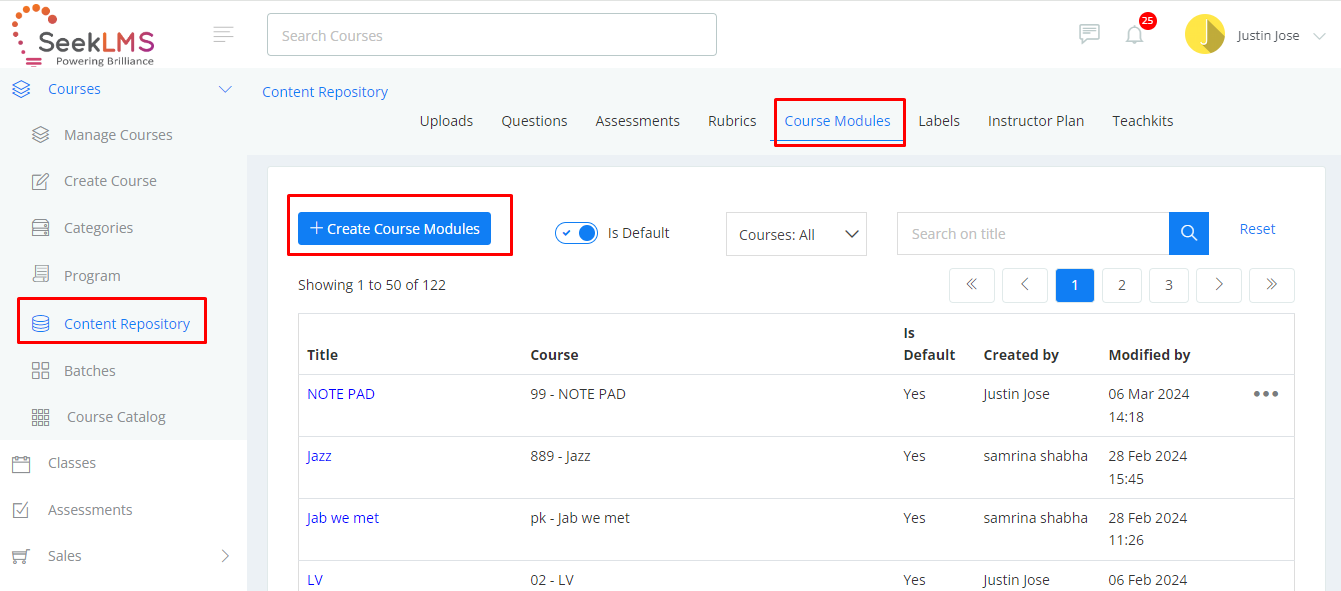Click the hamburger menu collapse icon
This screenshot has height=591, width=1341.
(x=224, y=34)
